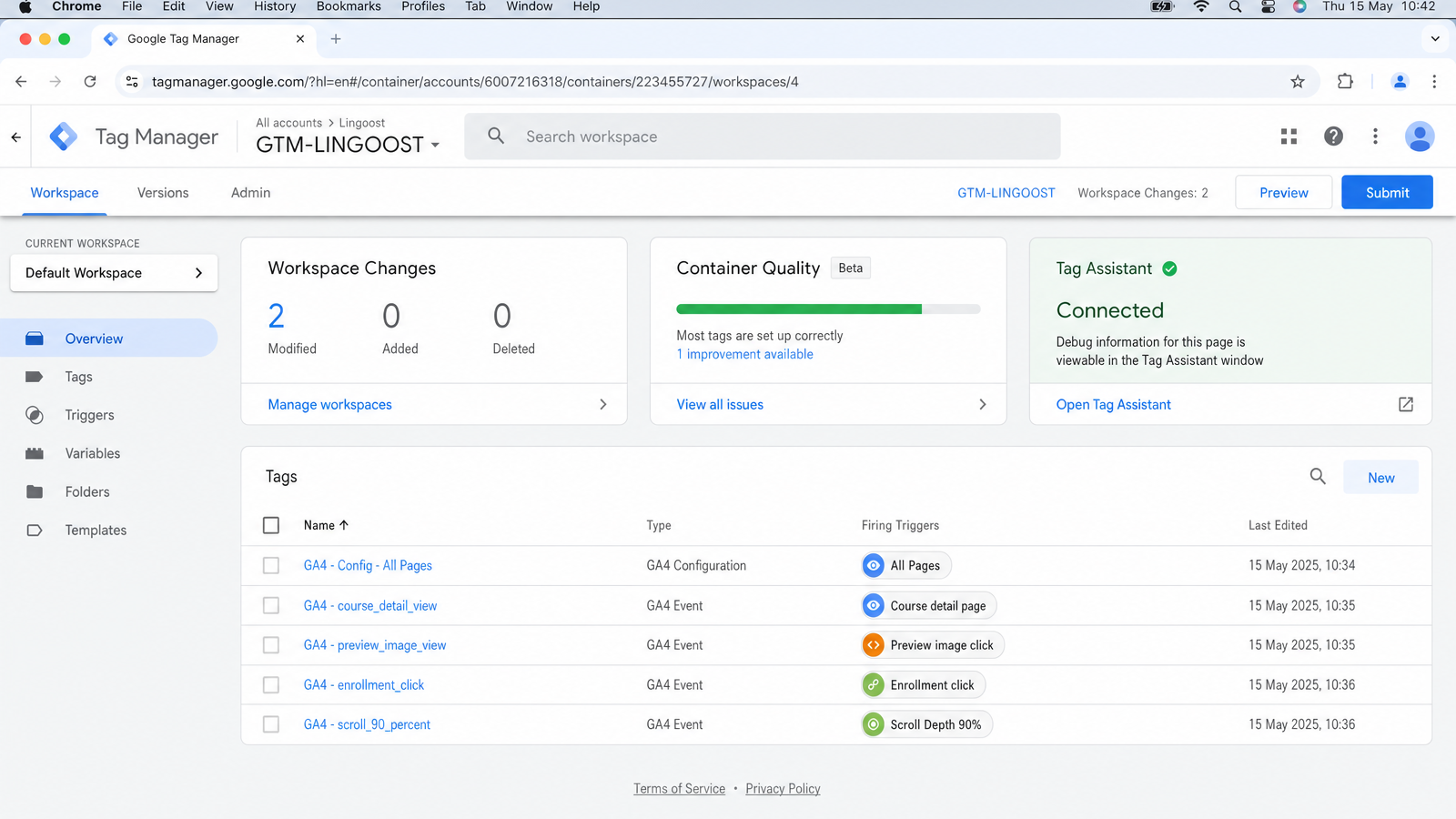Click the Enrollment click trigger chip
Screen dimensions: 1456x819
pos(924,684)
